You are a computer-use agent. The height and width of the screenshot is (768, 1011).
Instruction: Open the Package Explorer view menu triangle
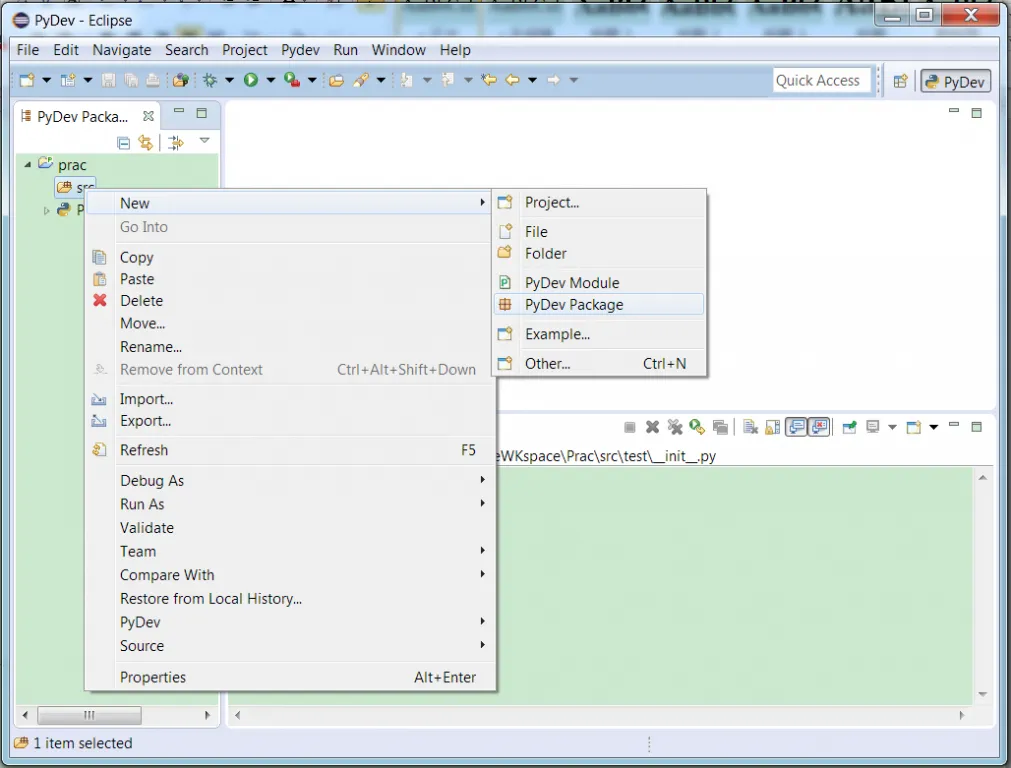(204, 141)
